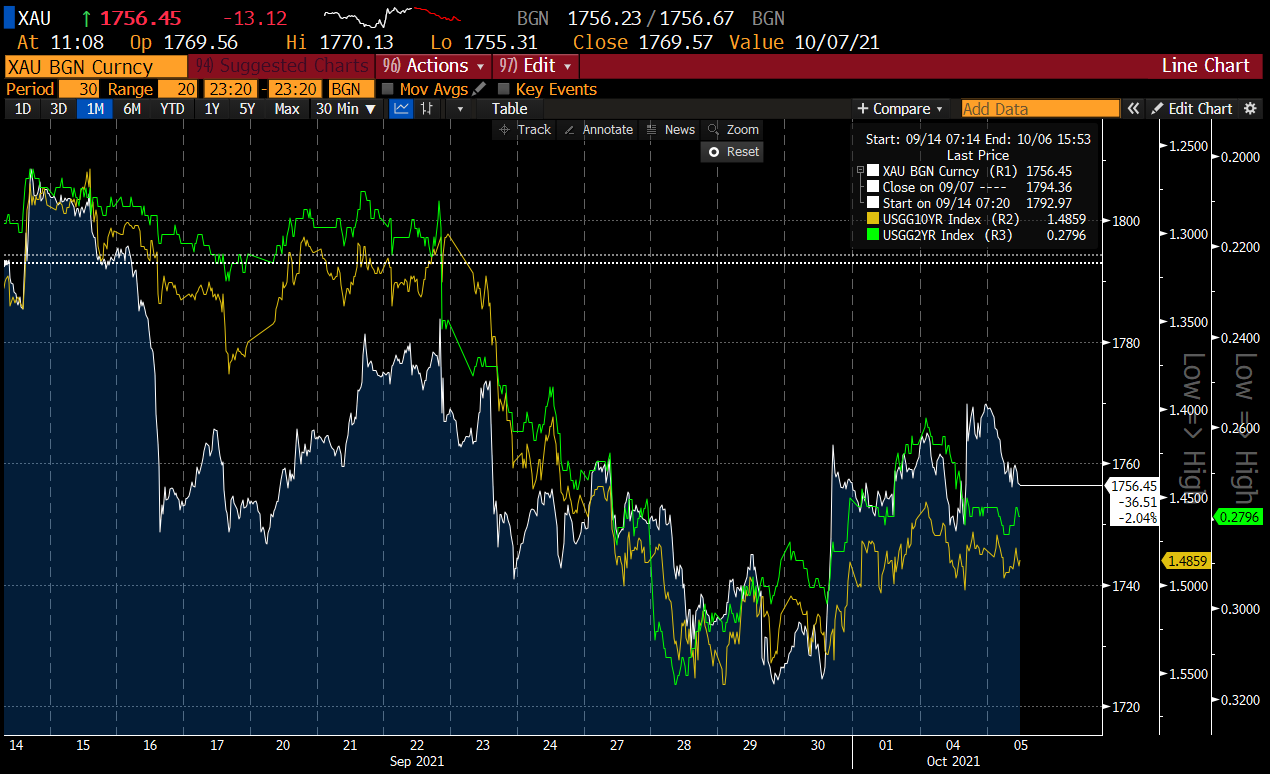Expand the Compare dropdown
Viewport: 1270px width, 774px height.
(900, 108)
